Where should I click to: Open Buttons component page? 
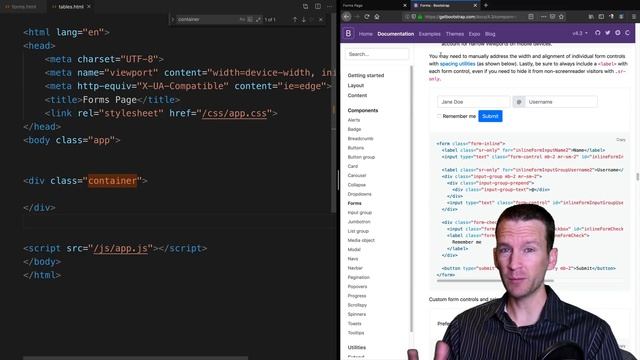click(x=356, y=148)
